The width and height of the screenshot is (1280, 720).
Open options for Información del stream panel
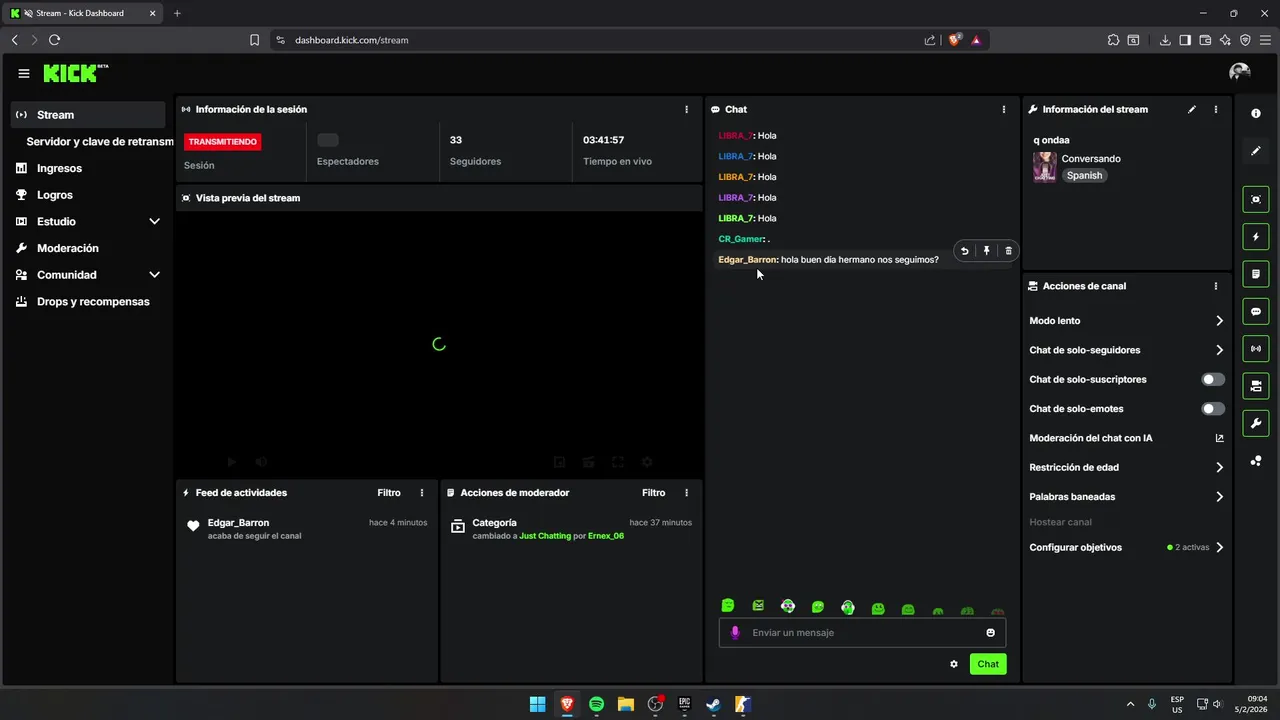[x=1216, y=109]
